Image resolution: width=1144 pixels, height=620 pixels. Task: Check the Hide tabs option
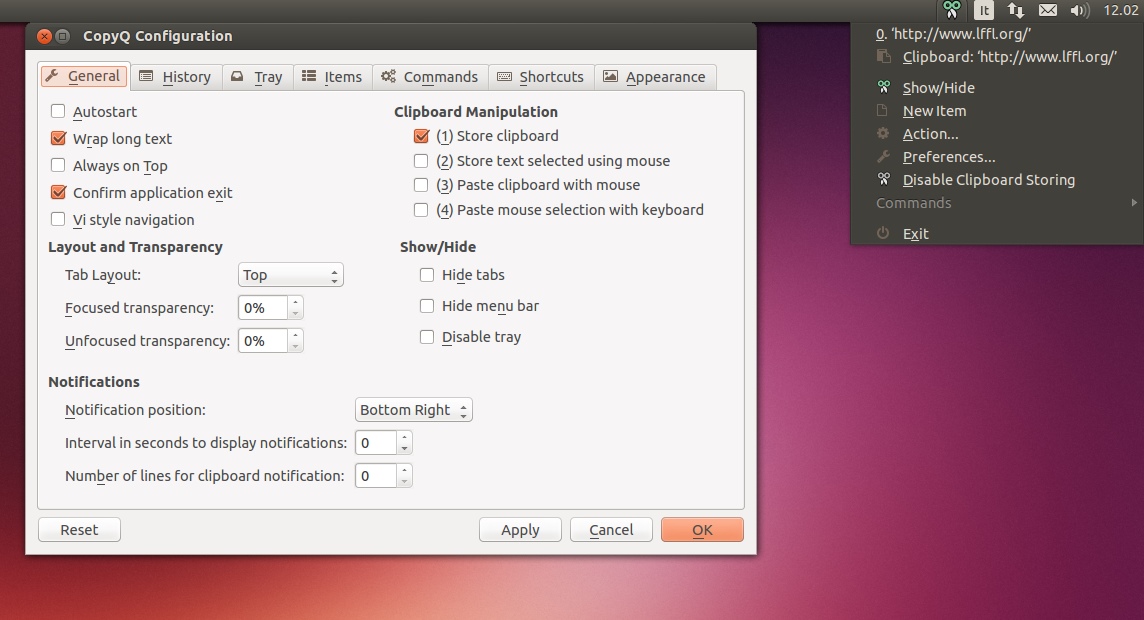click(x=427, y=274)
